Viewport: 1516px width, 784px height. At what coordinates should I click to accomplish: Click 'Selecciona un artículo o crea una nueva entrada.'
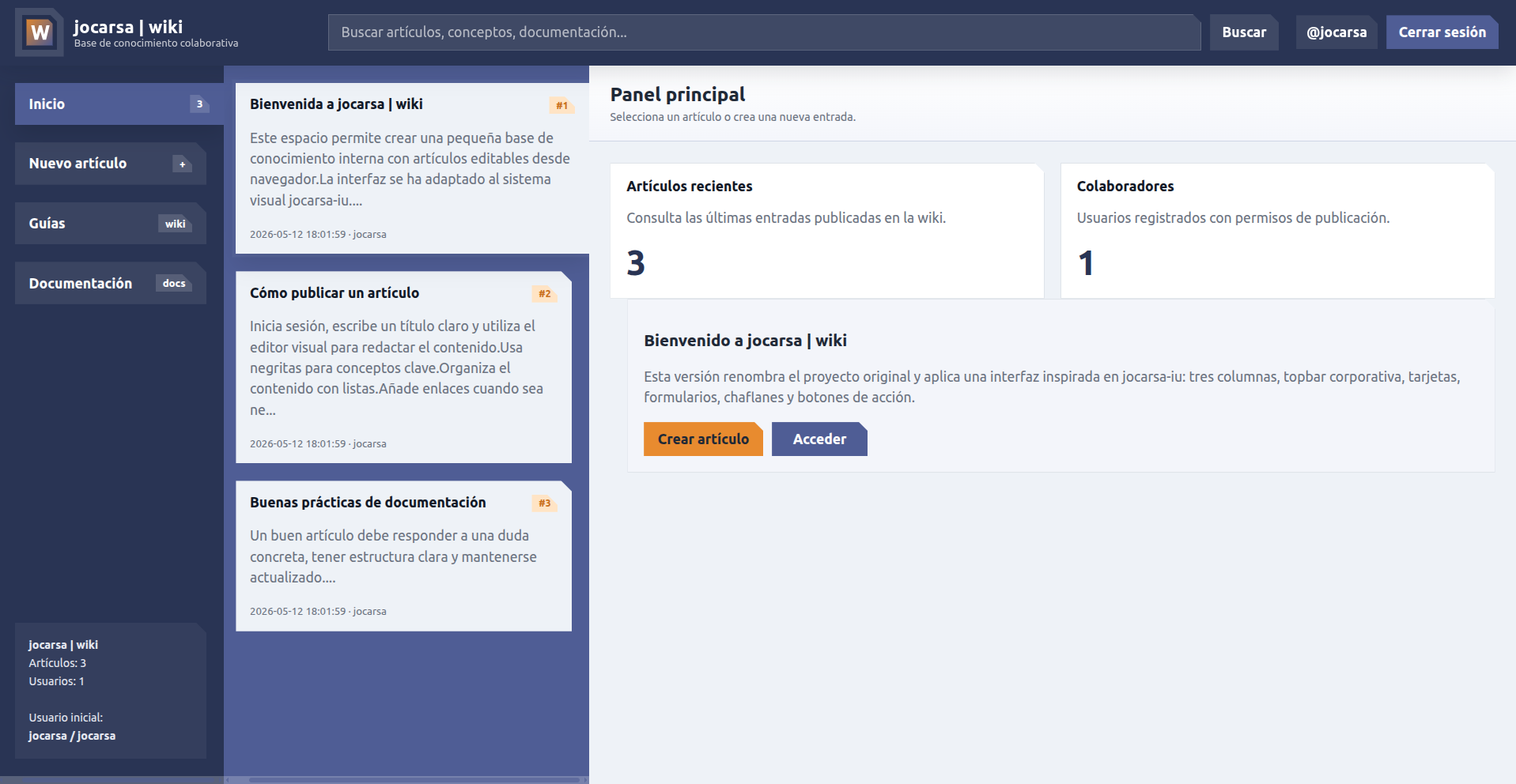[732, 117]
